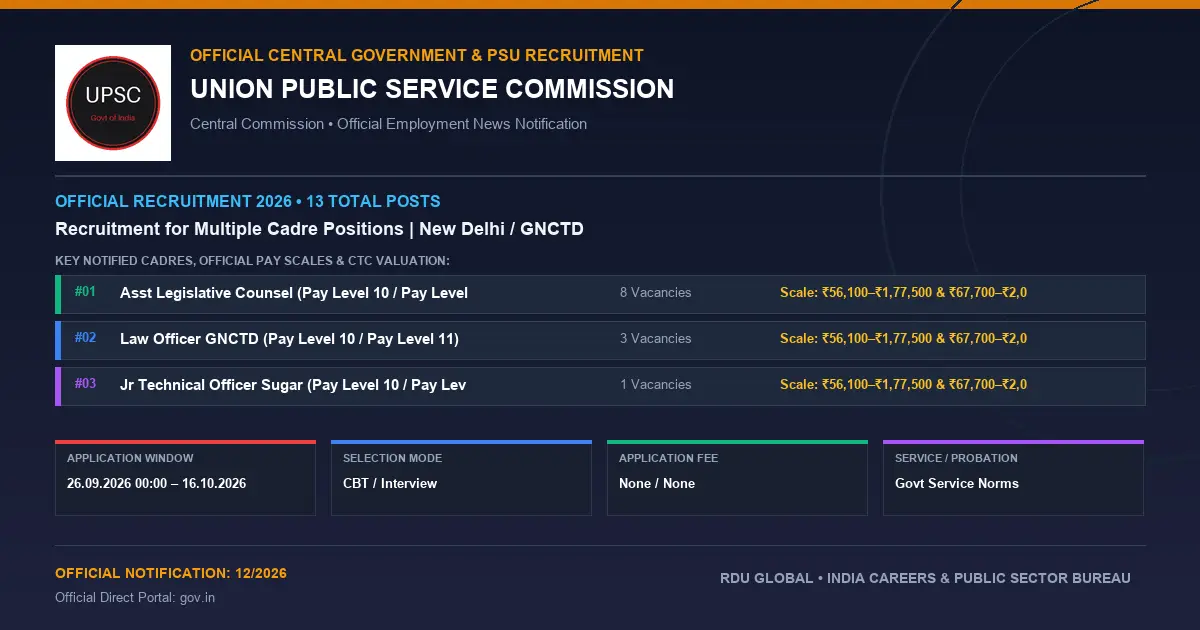This screenshot has width=1200, height=630.
Task: Click the 1 Vacancies label
Action: (x=655, y=385)
